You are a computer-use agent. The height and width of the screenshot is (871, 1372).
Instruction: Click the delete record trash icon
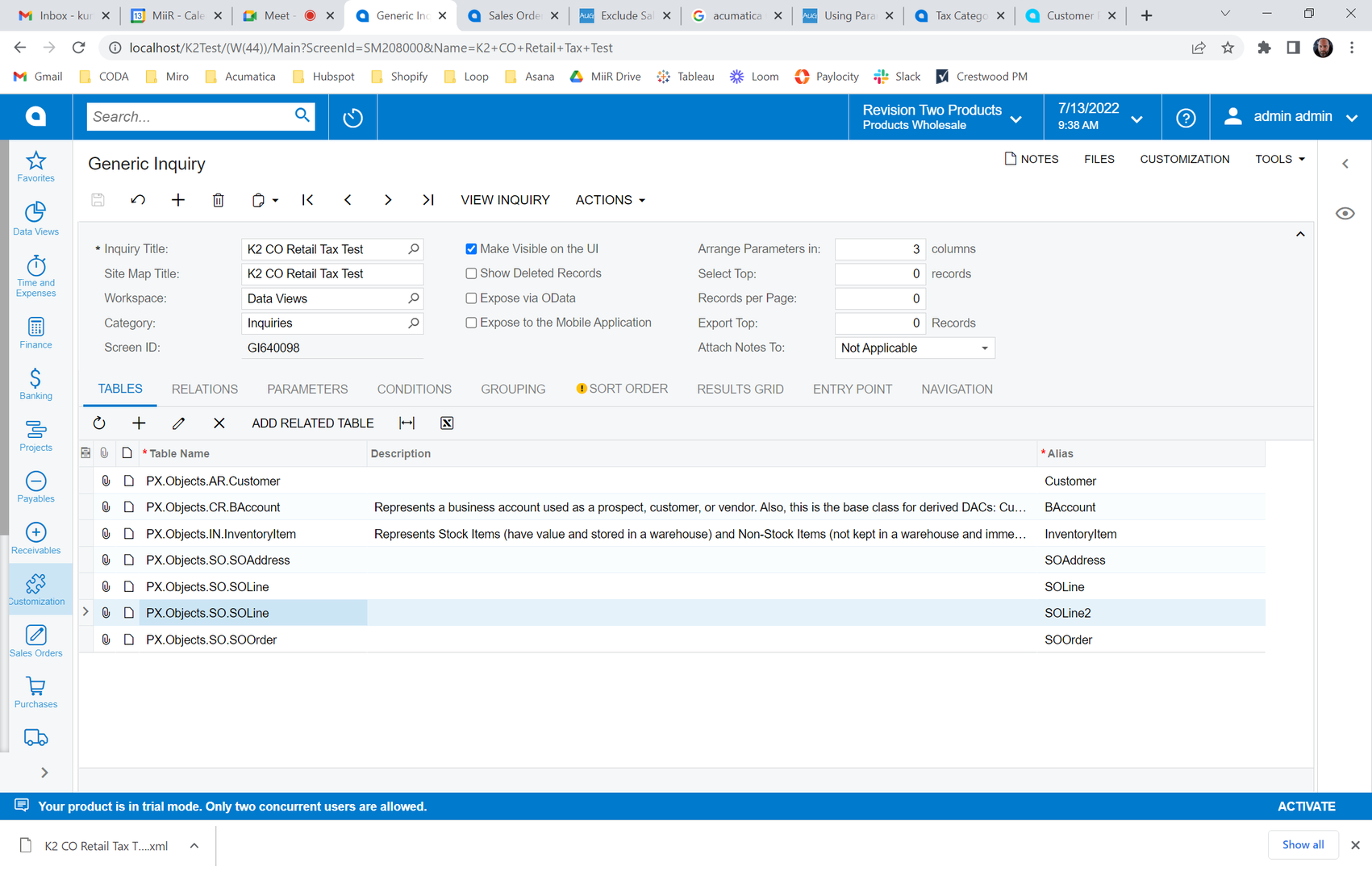[218, 200]
